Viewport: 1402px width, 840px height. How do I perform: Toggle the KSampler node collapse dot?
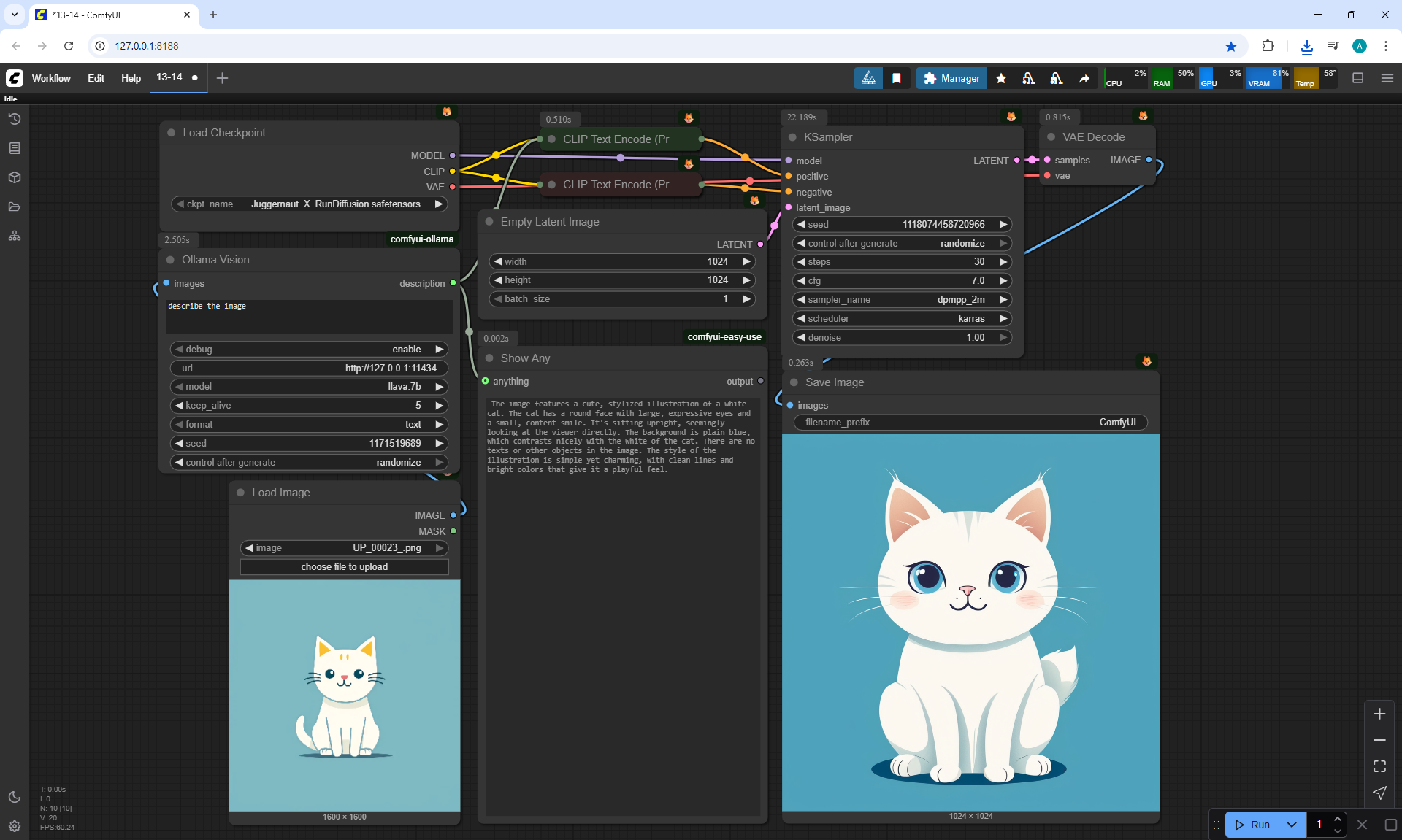(x=792, y=137)
